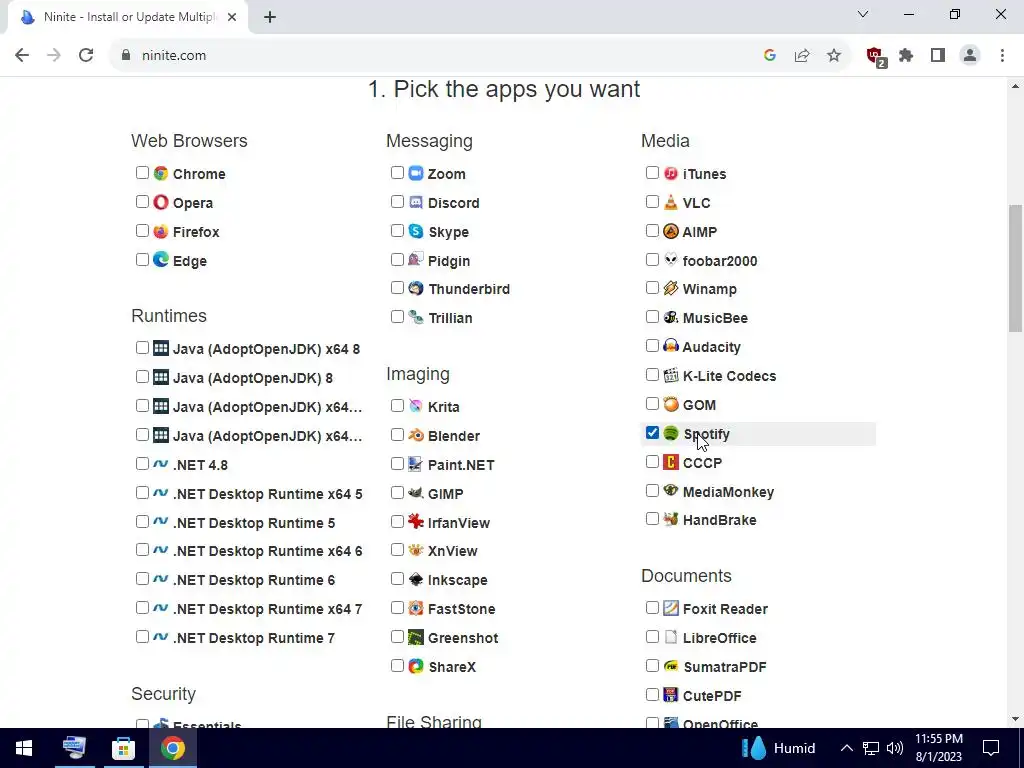Click the iTunes music note icon
Image resolution: width=1024 pixels, height=768 pixels.
[x=671, y=173]
